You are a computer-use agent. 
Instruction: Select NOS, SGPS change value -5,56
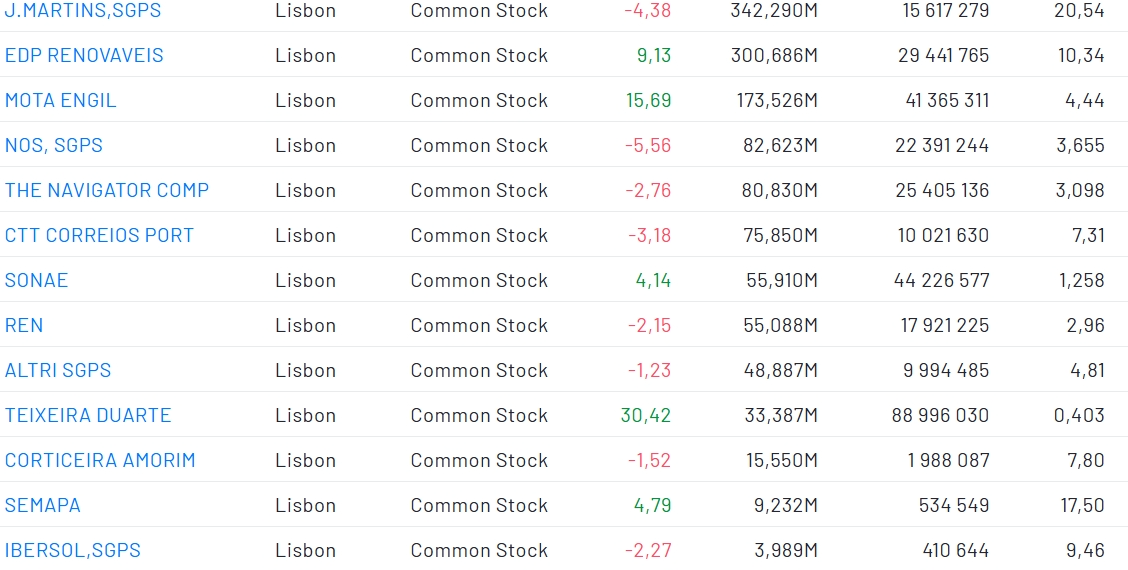[648, 146]
